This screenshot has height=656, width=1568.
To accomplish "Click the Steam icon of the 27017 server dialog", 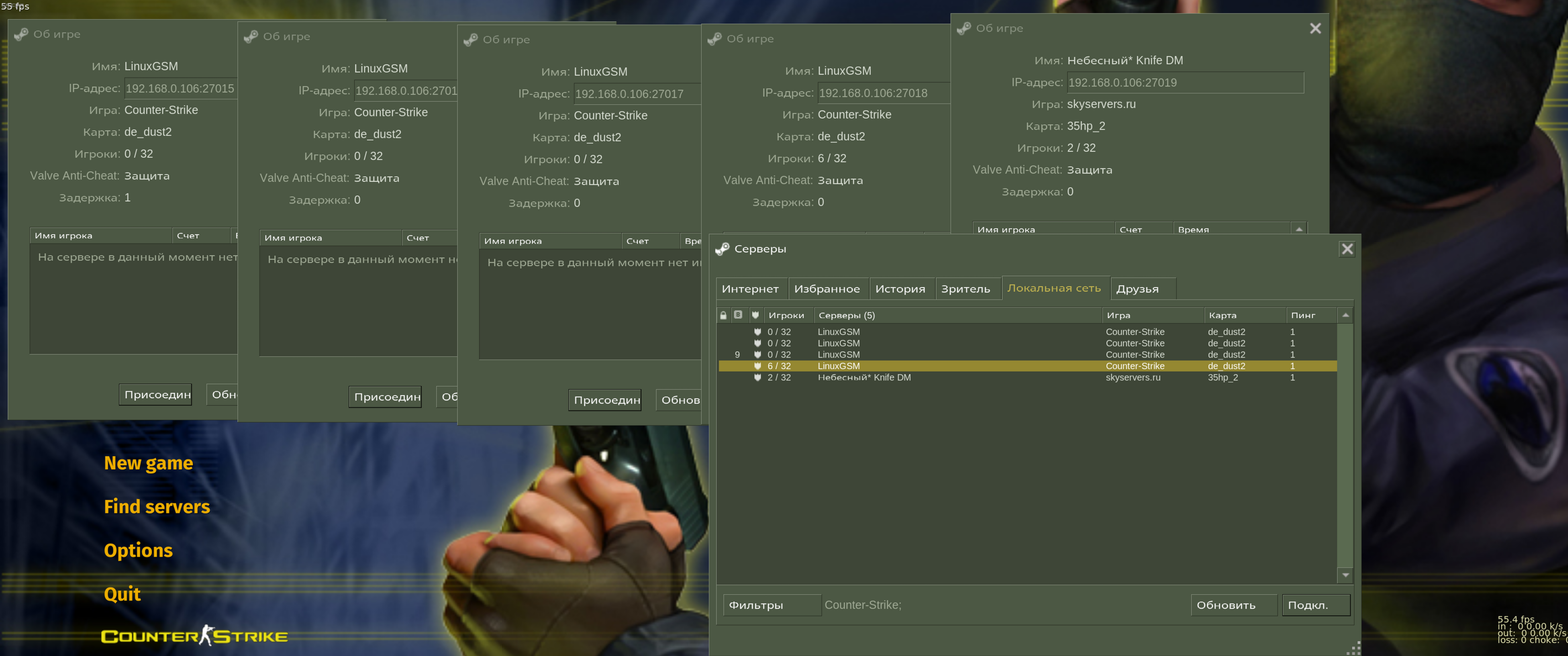I will coord(471,40).
